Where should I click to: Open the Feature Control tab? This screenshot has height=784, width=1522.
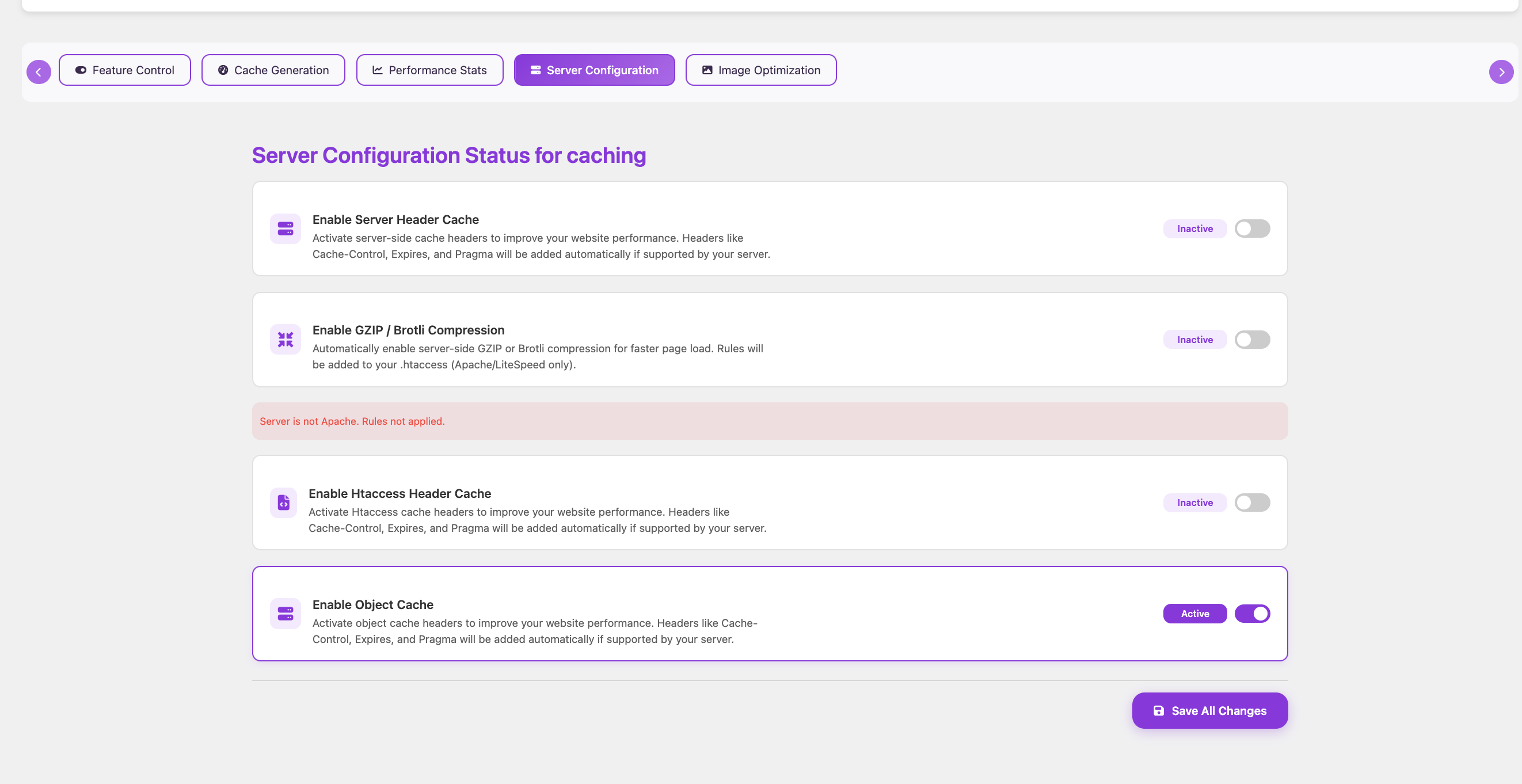click(125, 70)
